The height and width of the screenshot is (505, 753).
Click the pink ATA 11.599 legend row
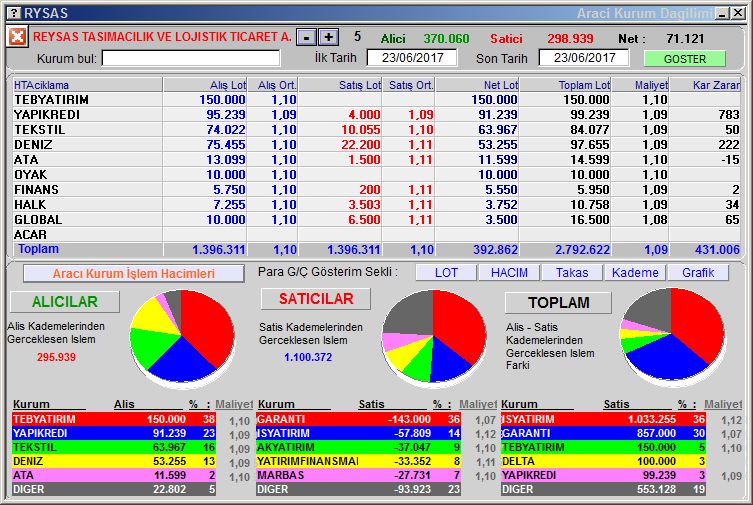[x=114, y=475]
